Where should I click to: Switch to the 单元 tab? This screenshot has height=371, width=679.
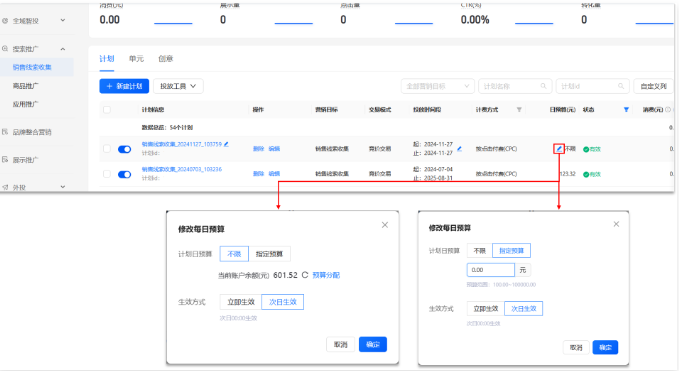click(136, 58)
